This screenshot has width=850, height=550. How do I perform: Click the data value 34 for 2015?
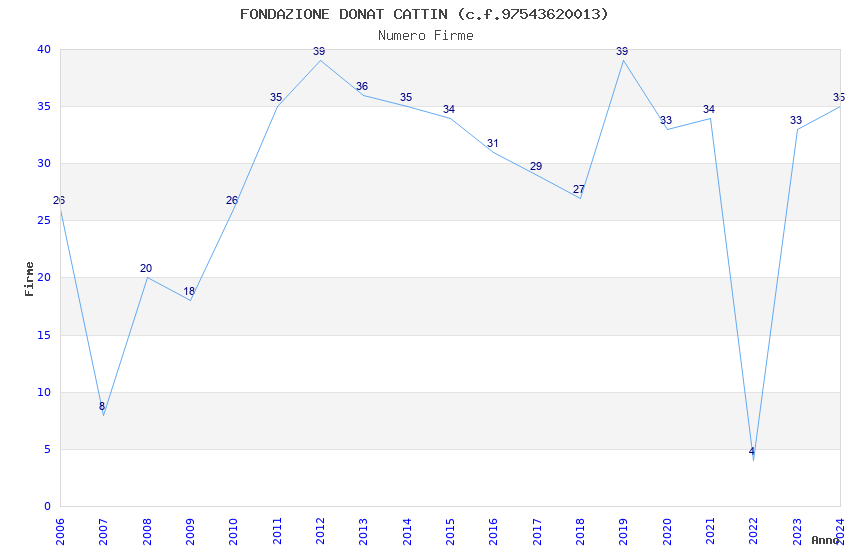coord(449,109)
